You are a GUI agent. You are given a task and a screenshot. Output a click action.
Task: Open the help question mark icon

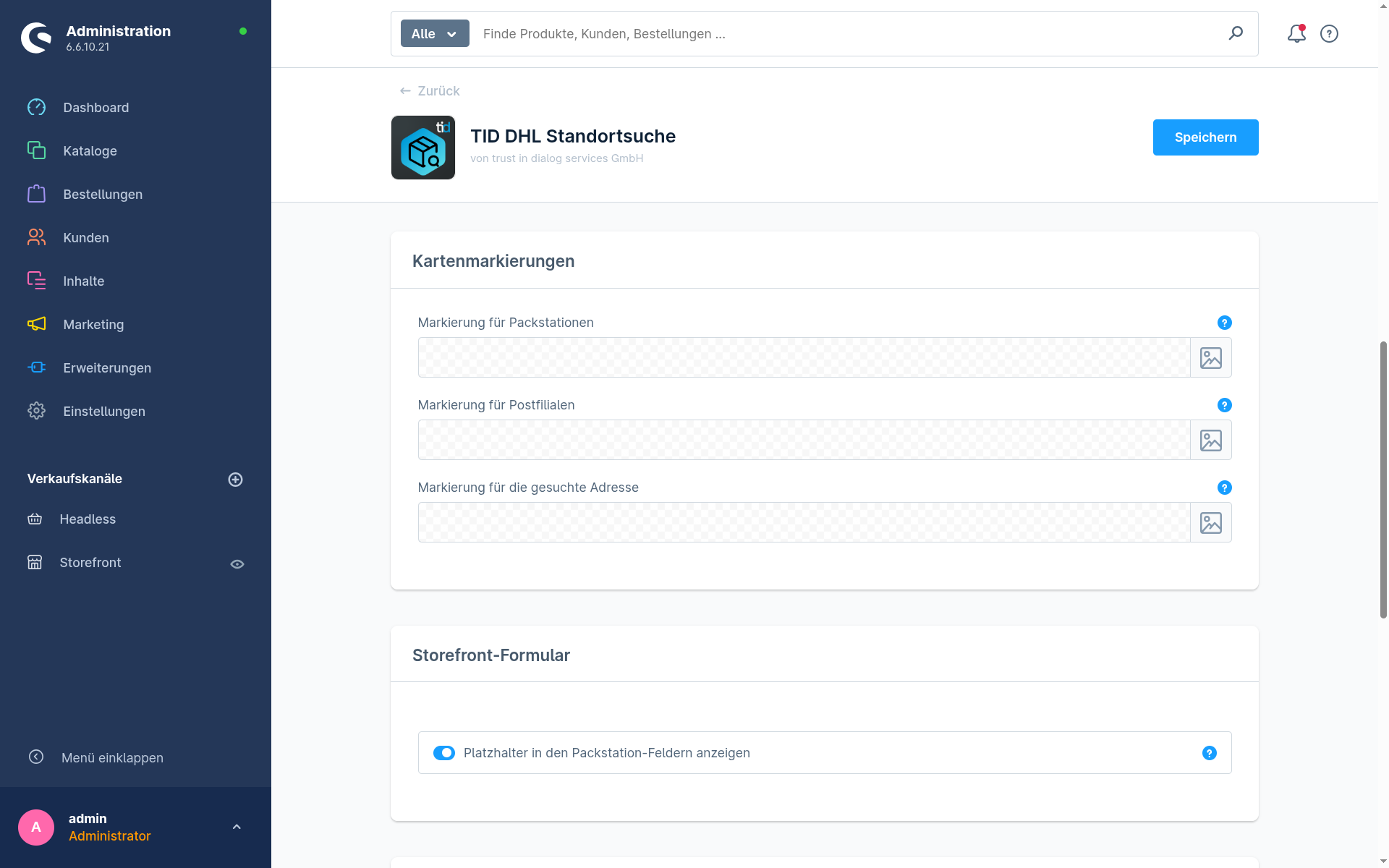(1329, 34)
